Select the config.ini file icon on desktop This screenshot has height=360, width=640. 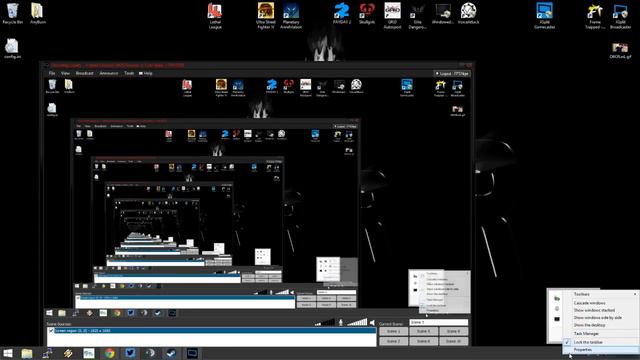tap(12, 49)
